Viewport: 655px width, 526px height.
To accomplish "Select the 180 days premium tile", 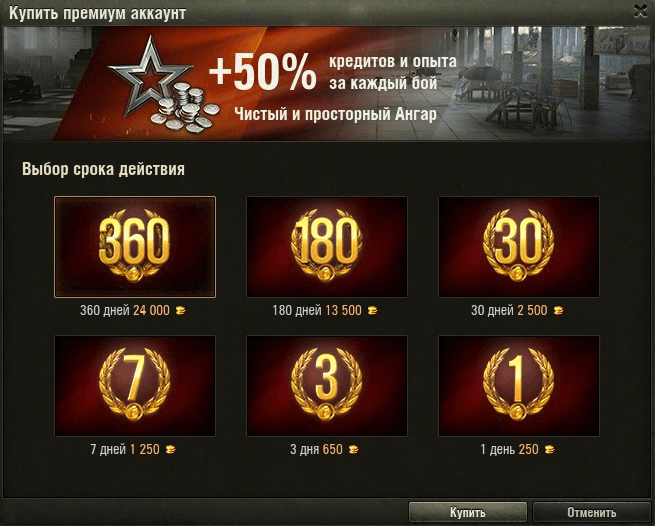I will click(327, 247).
